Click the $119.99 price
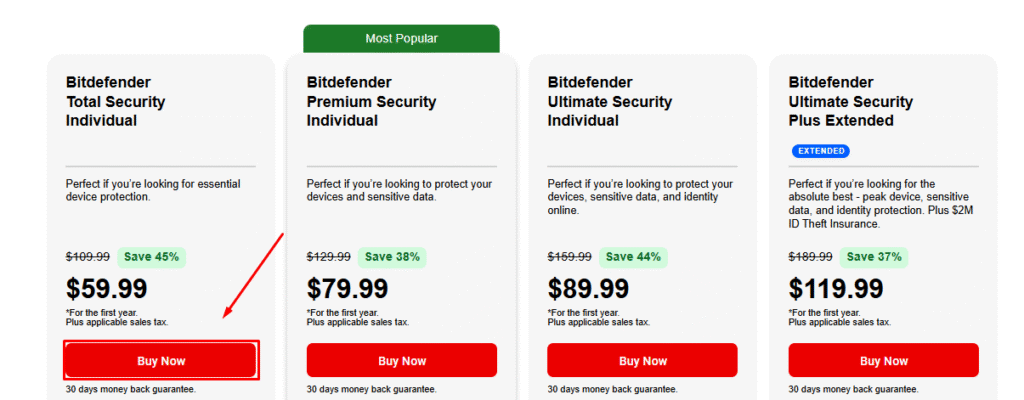1024x400 pixels. click(x=836, y=289)
